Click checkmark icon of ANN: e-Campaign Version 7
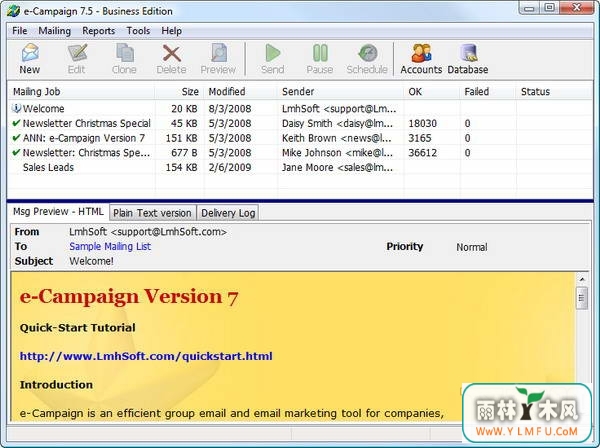The image size is (600, 448). point(16,138)
